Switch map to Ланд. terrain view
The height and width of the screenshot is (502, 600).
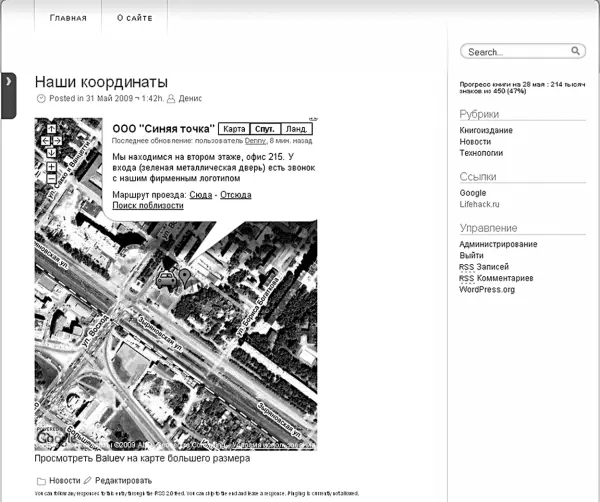click(x=297, y=129)
